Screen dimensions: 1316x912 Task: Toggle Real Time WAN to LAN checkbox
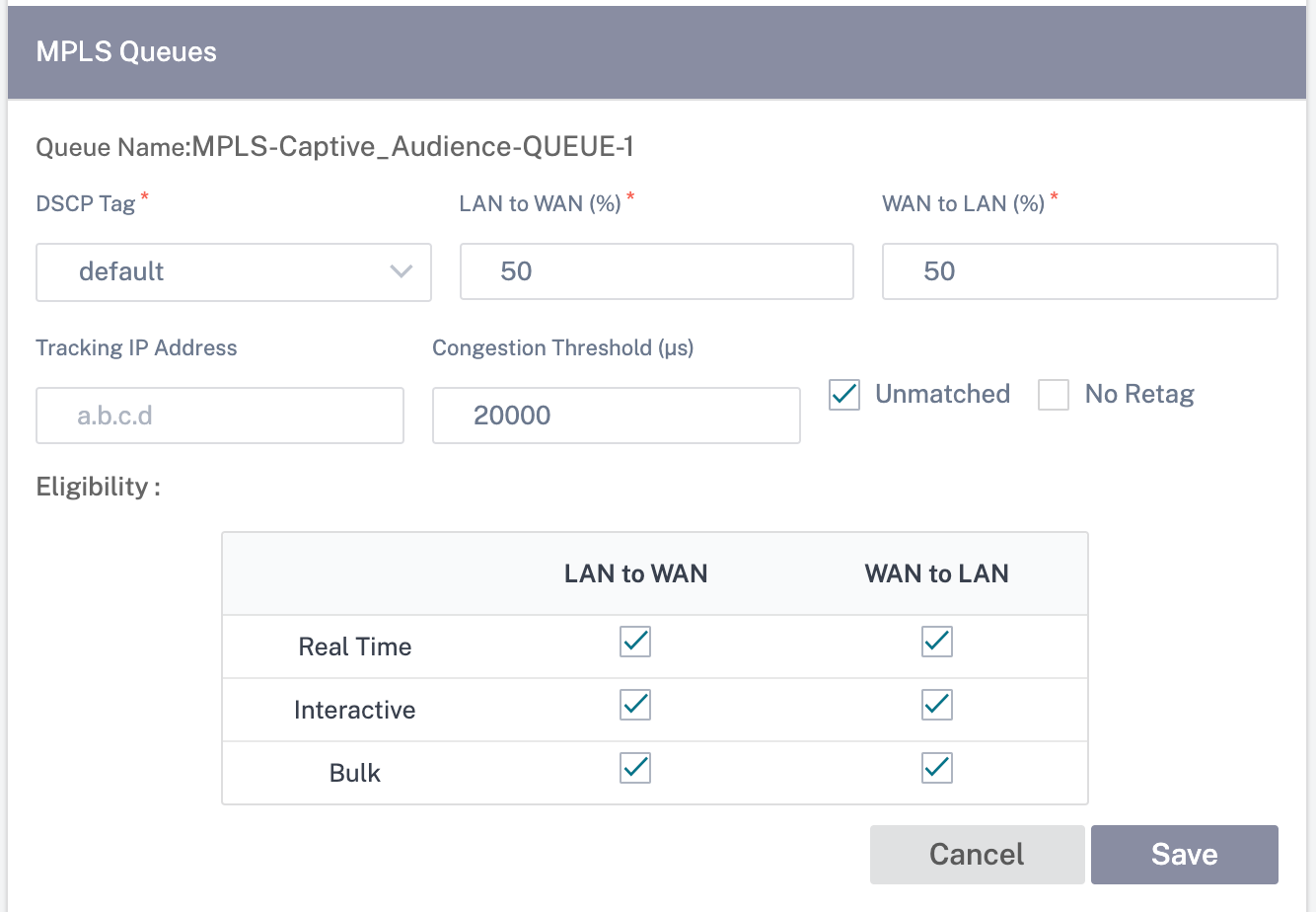click(937, 642)
